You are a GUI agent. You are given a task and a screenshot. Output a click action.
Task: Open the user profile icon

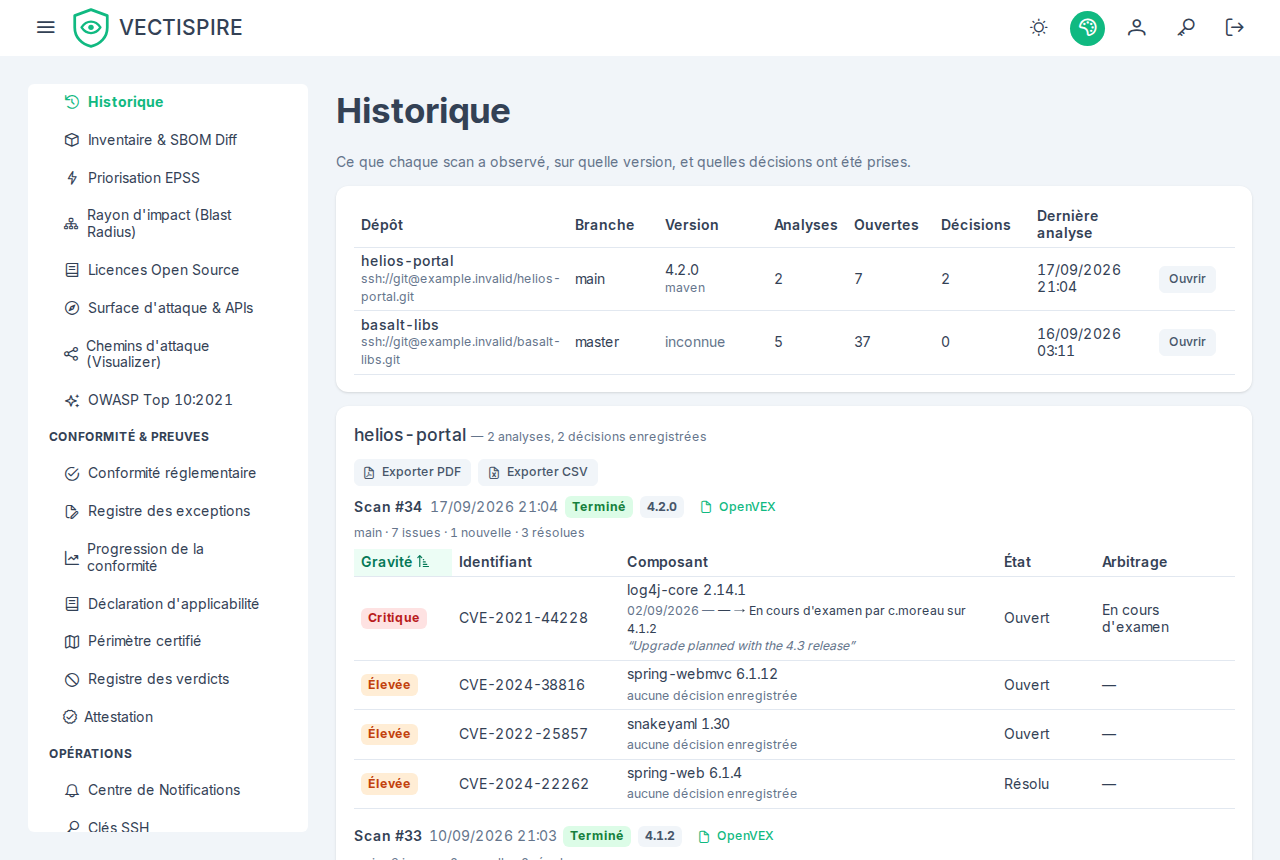1137,27
